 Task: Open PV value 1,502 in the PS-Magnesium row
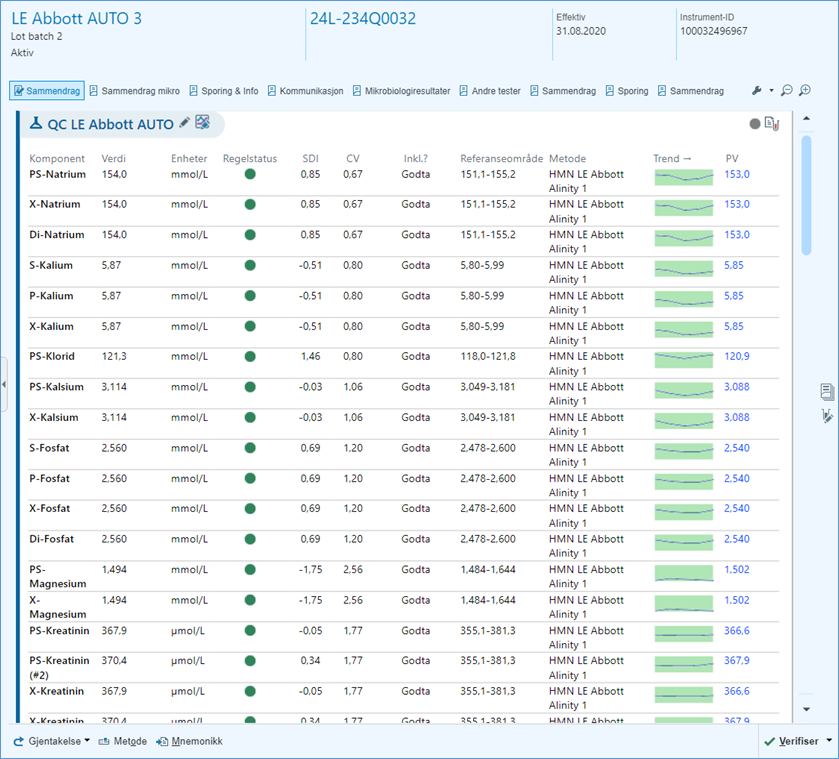click(x=737, y=570)
